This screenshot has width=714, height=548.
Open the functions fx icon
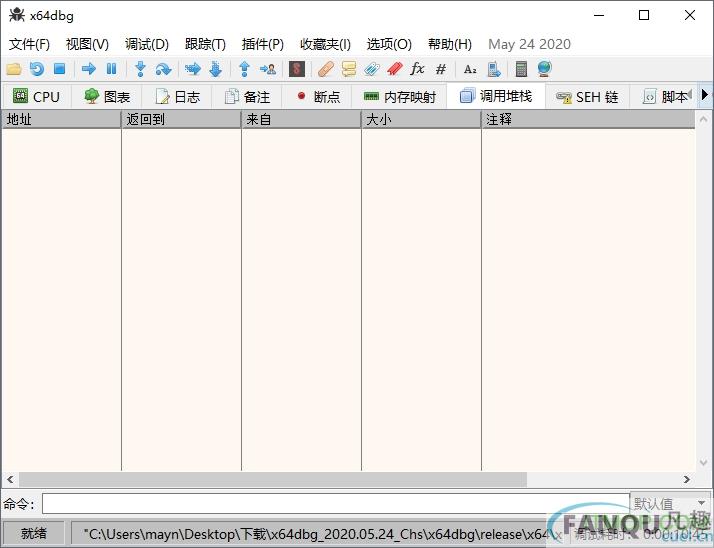point(417,69)
